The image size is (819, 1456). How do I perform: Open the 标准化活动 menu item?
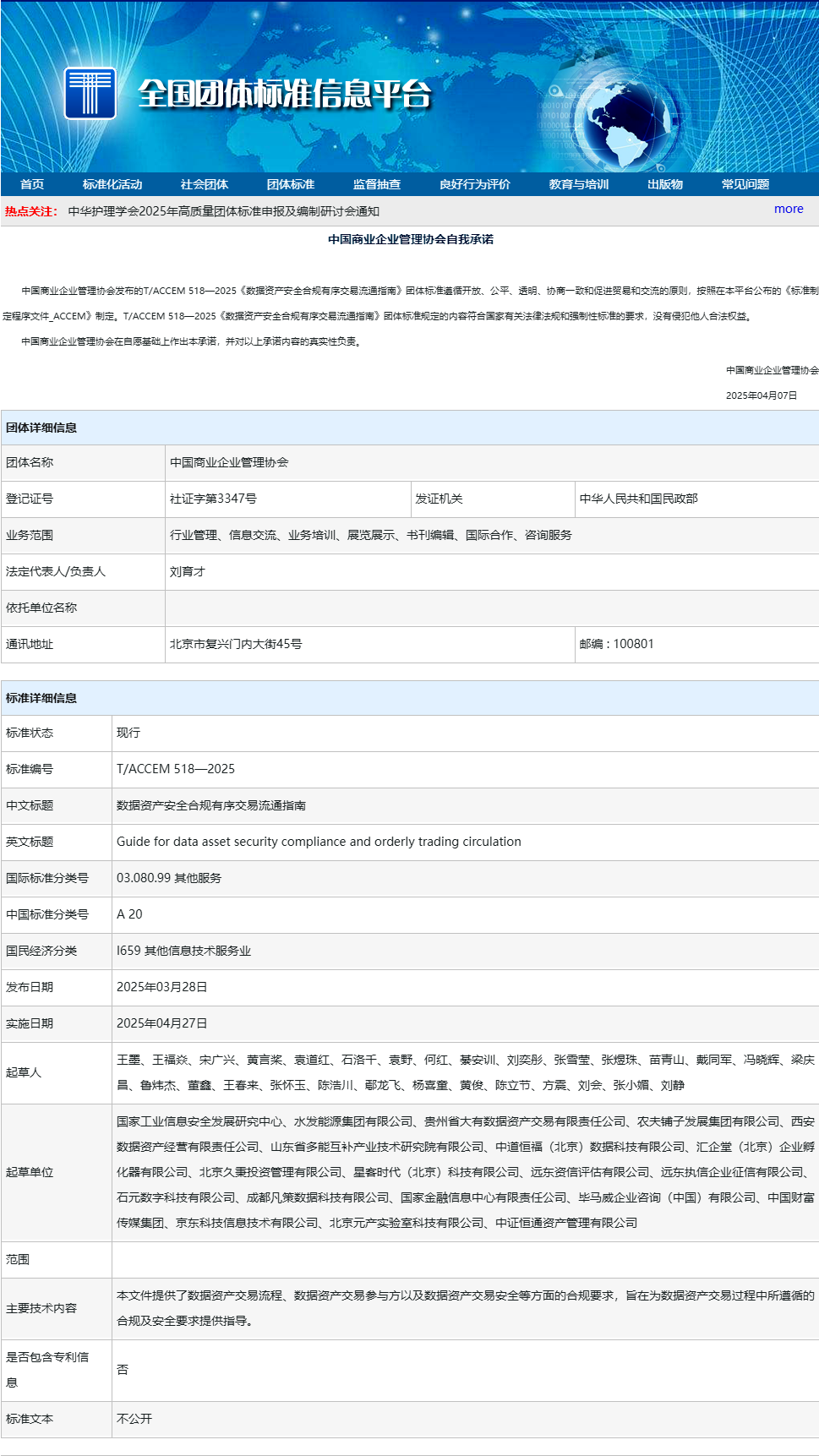click(x=112, y=184)
